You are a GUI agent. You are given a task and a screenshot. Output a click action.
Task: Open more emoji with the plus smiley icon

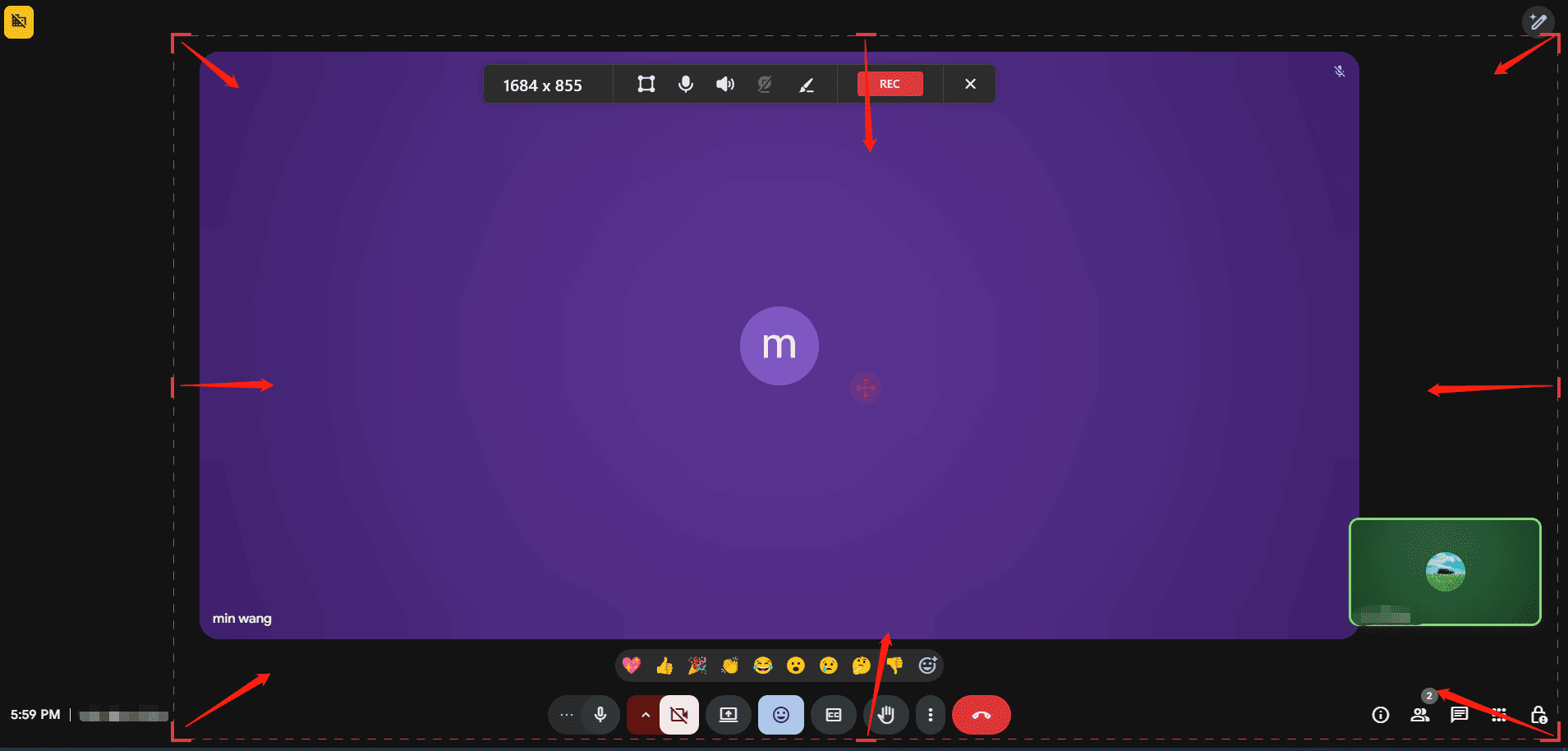[x=927, y=666]
